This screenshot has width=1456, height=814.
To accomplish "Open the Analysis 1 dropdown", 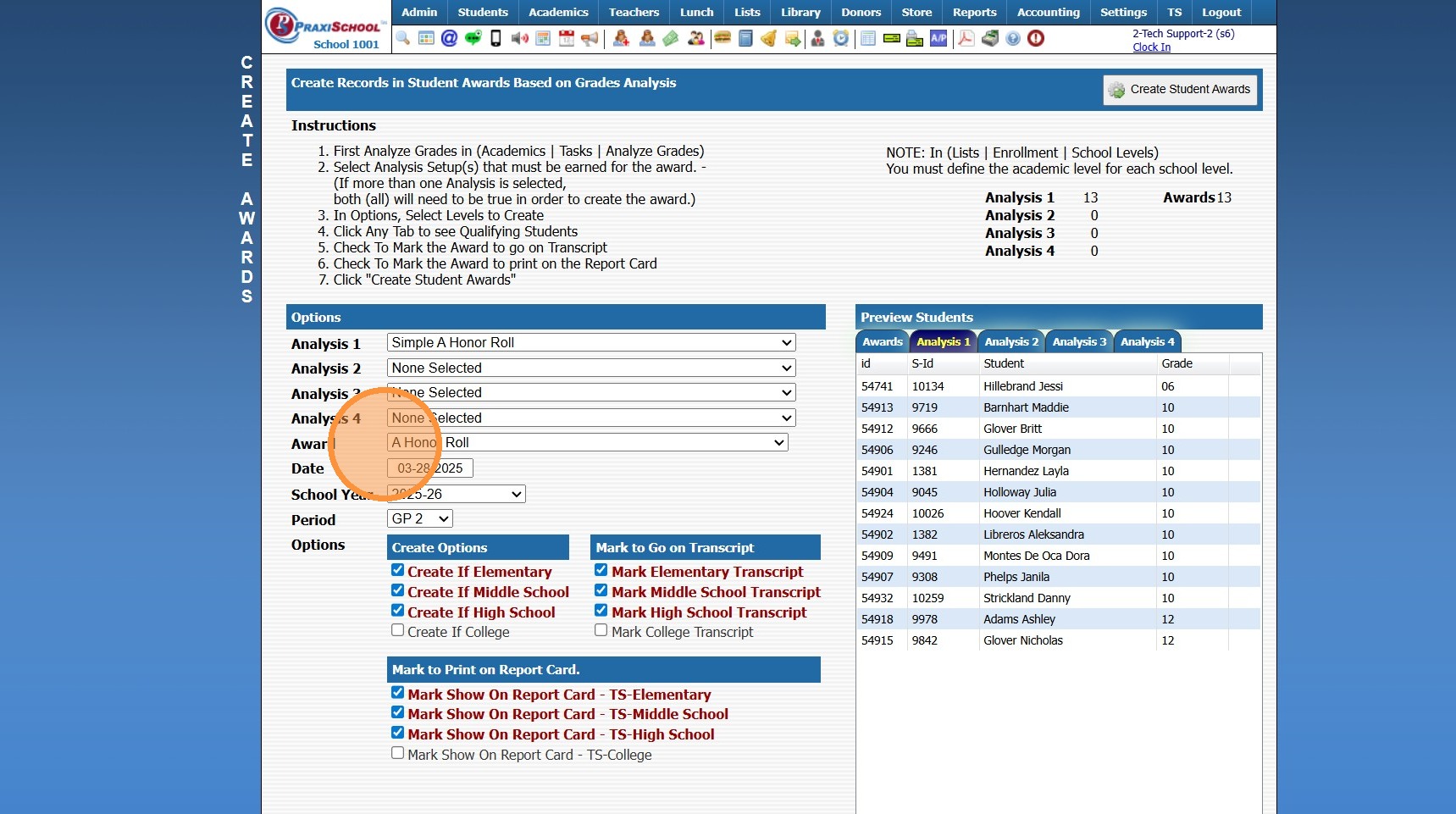I will (x=590, y=342).
